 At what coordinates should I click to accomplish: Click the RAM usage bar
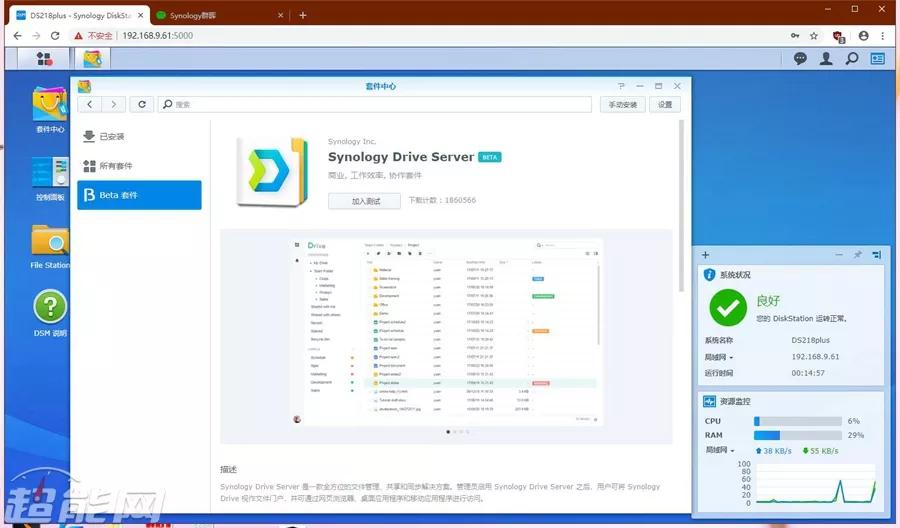click(x=797, y=436)
